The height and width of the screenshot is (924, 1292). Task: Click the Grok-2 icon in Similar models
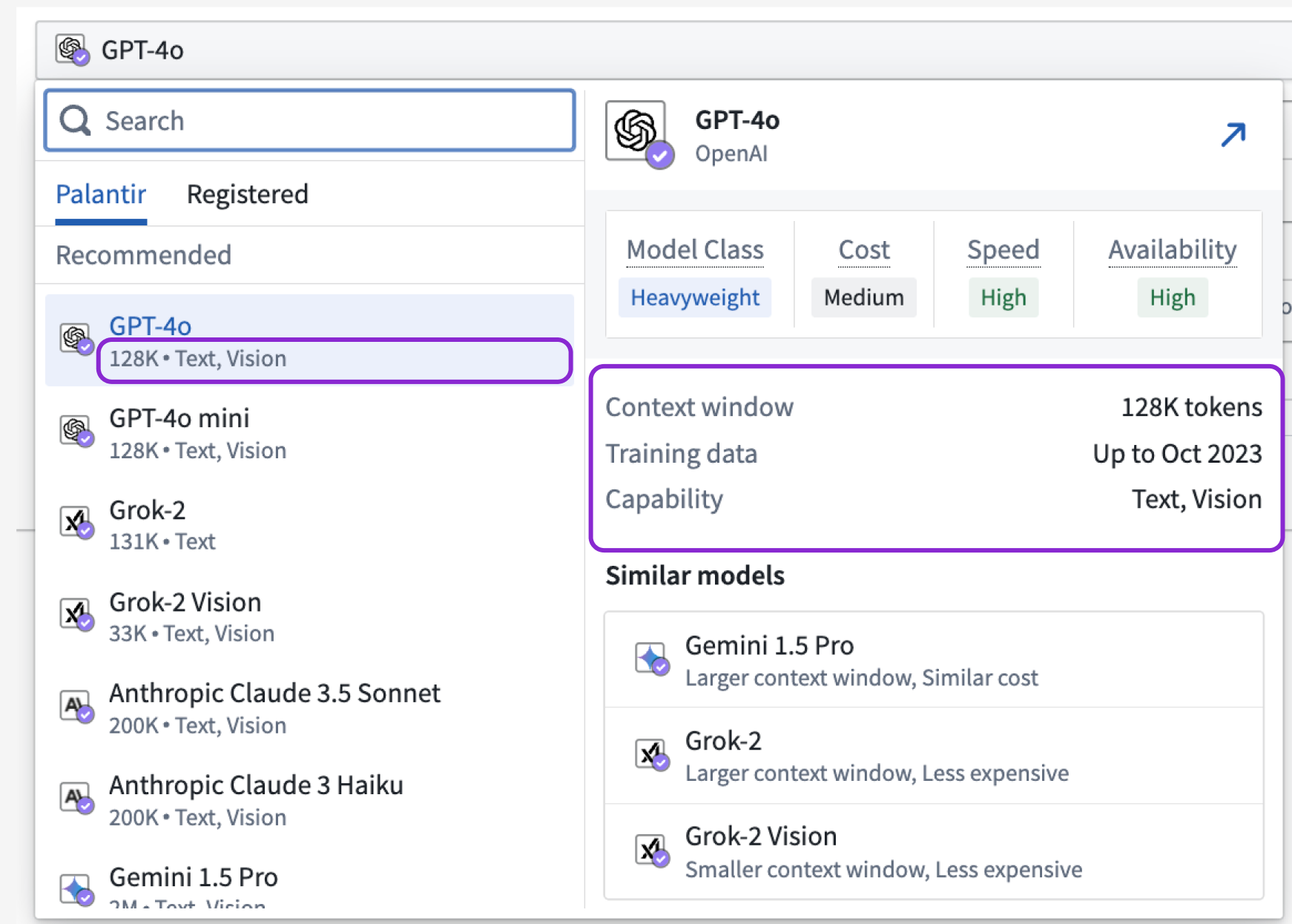point(652,755)
